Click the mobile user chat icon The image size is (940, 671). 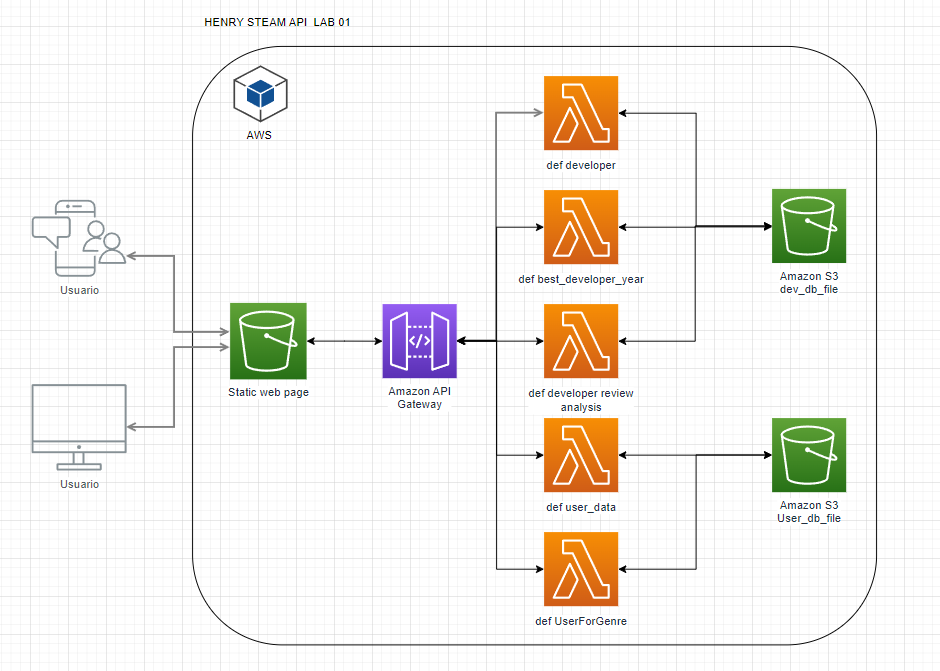(x=79, y=237)
